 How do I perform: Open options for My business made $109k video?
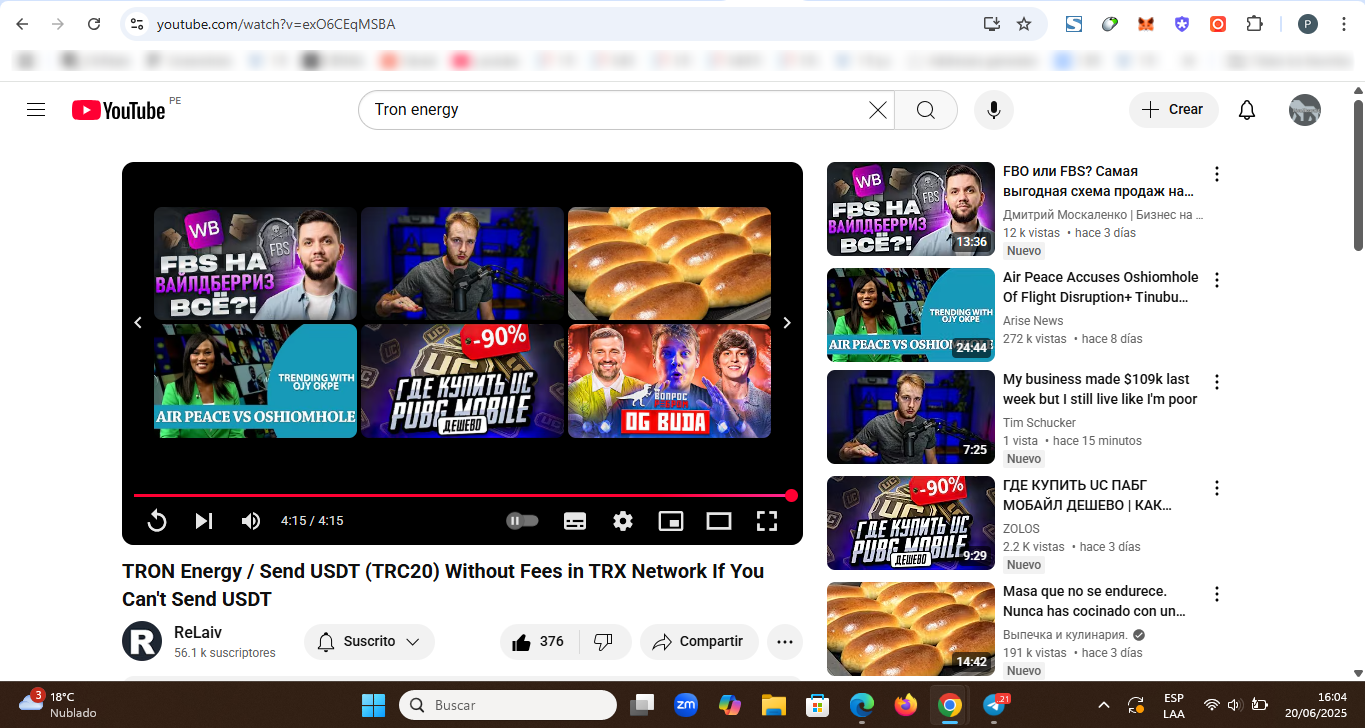[1217, 382]
